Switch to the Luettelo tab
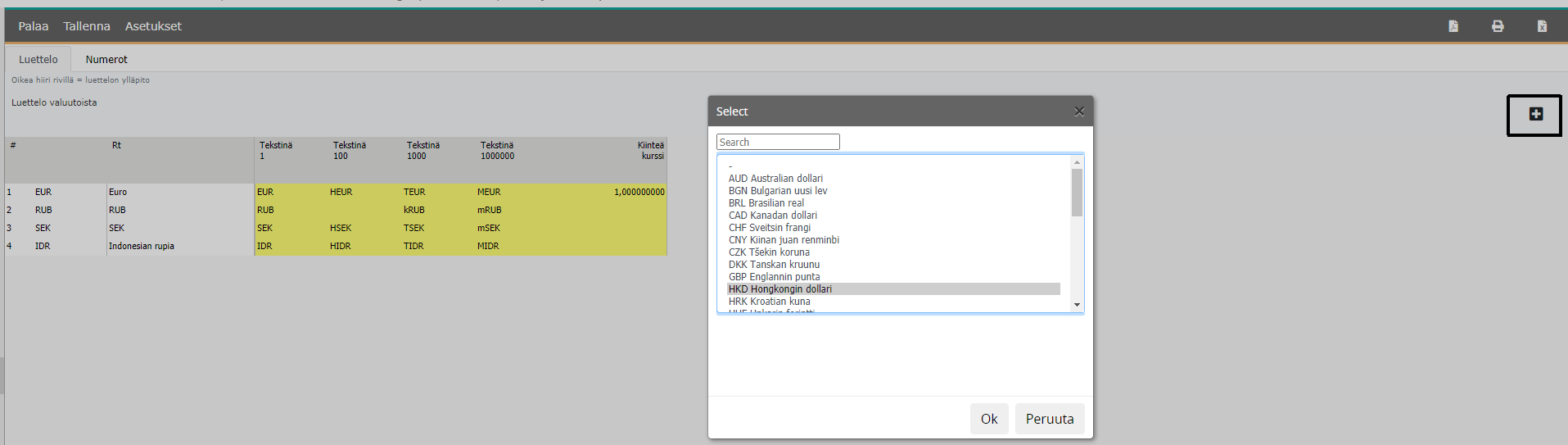 click(38, 60)
